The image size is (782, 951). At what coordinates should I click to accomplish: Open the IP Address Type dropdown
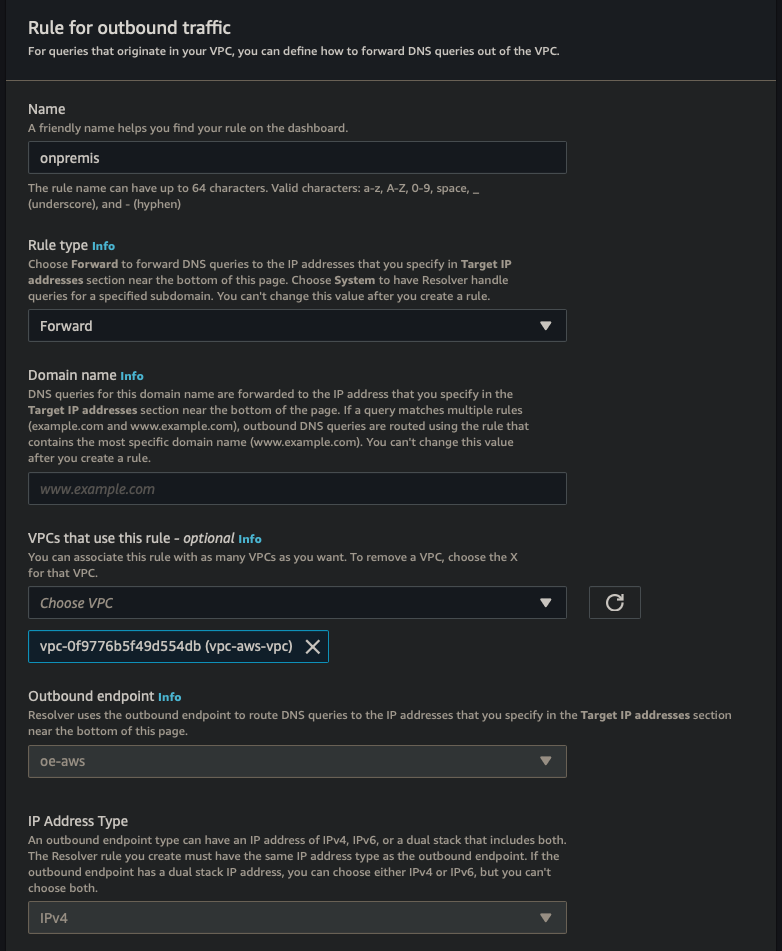coord(297,917)
